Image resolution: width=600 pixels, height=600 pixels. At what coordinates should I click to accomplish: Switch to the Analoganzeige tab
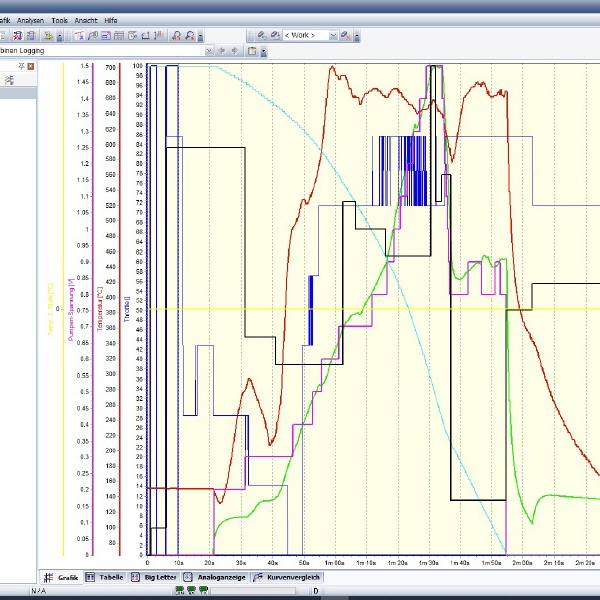coord(215,577)
